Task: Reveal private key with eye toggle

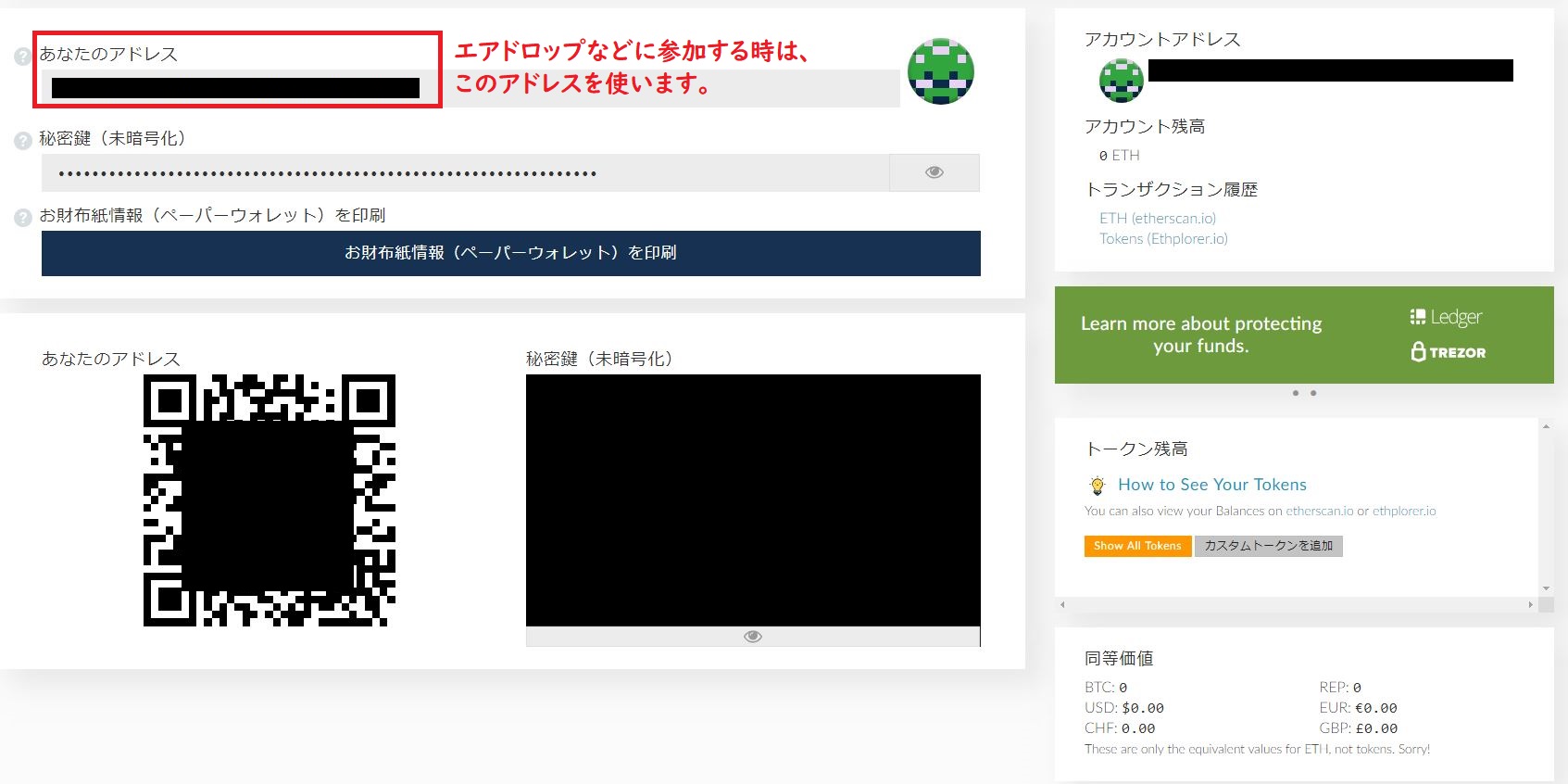Action: pyautogui.click(x=935, y=172)
